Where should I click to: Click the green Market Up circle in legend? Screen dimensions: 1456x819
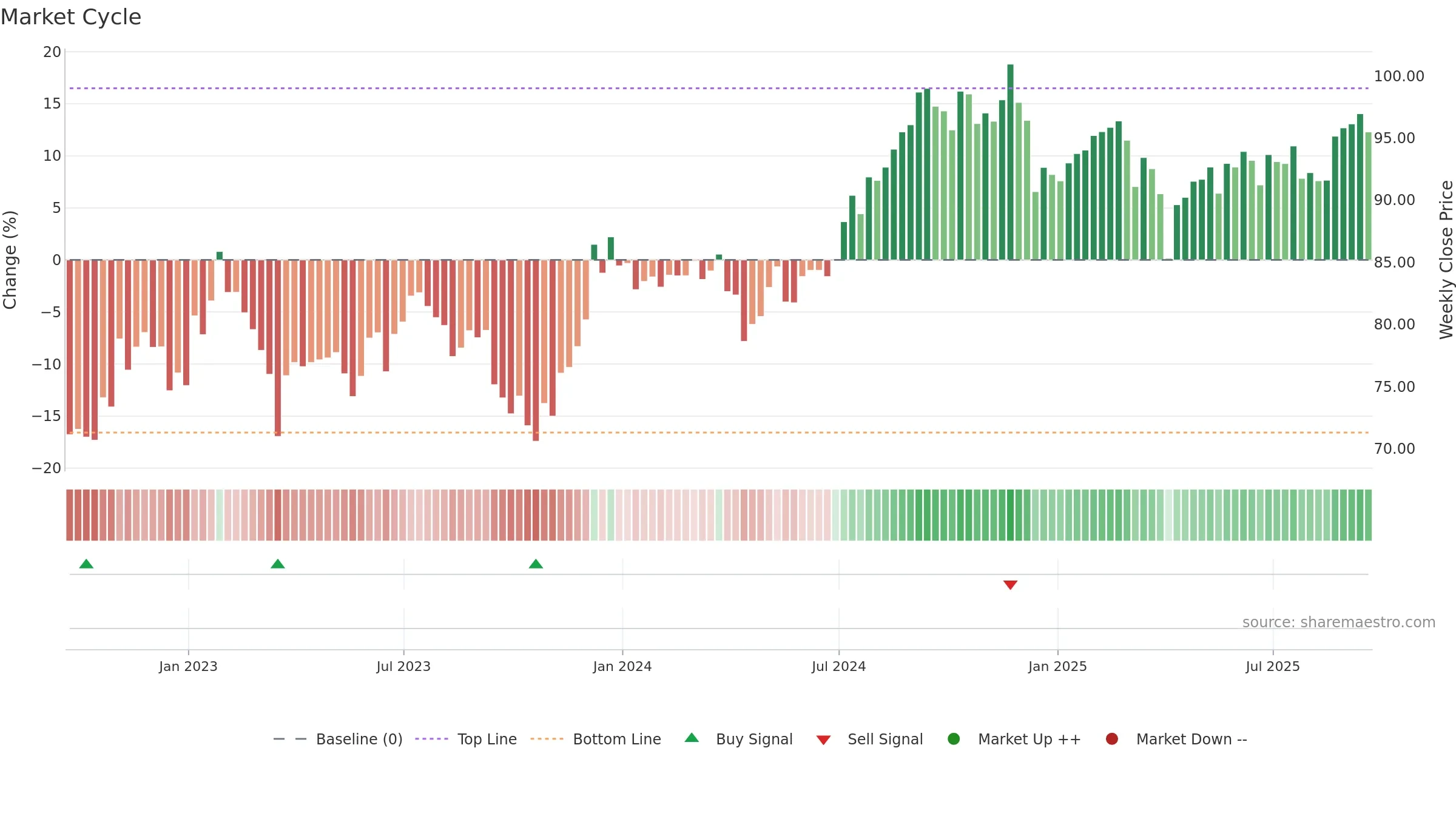point(954,739)
